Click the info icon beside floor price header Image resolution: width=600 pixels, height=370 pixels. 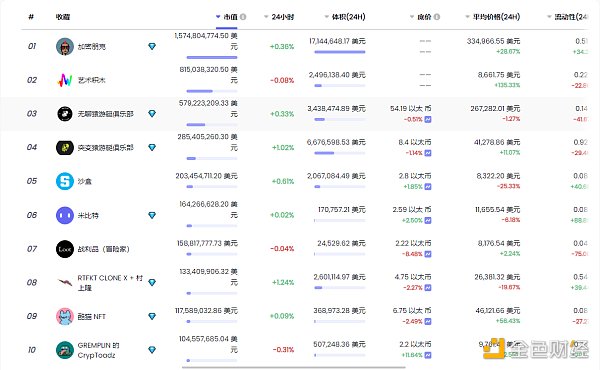[x=437, y=17]
